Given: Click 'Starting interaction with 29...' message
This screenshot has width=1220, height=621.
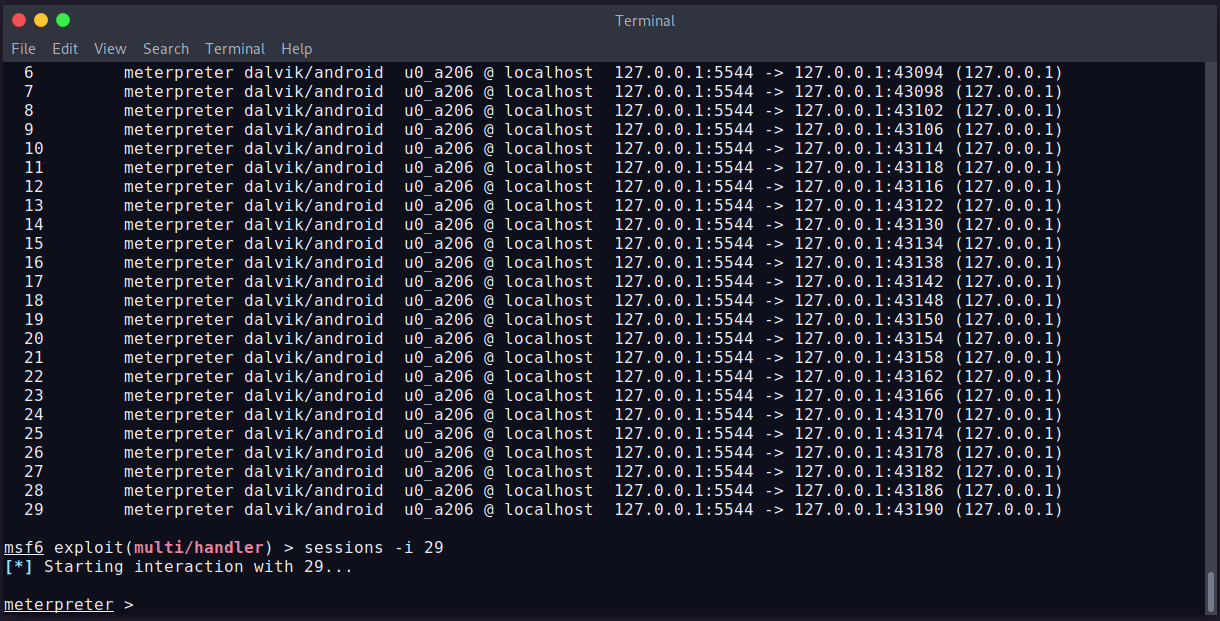Looking at the screenshot, I should pos(199,566).
